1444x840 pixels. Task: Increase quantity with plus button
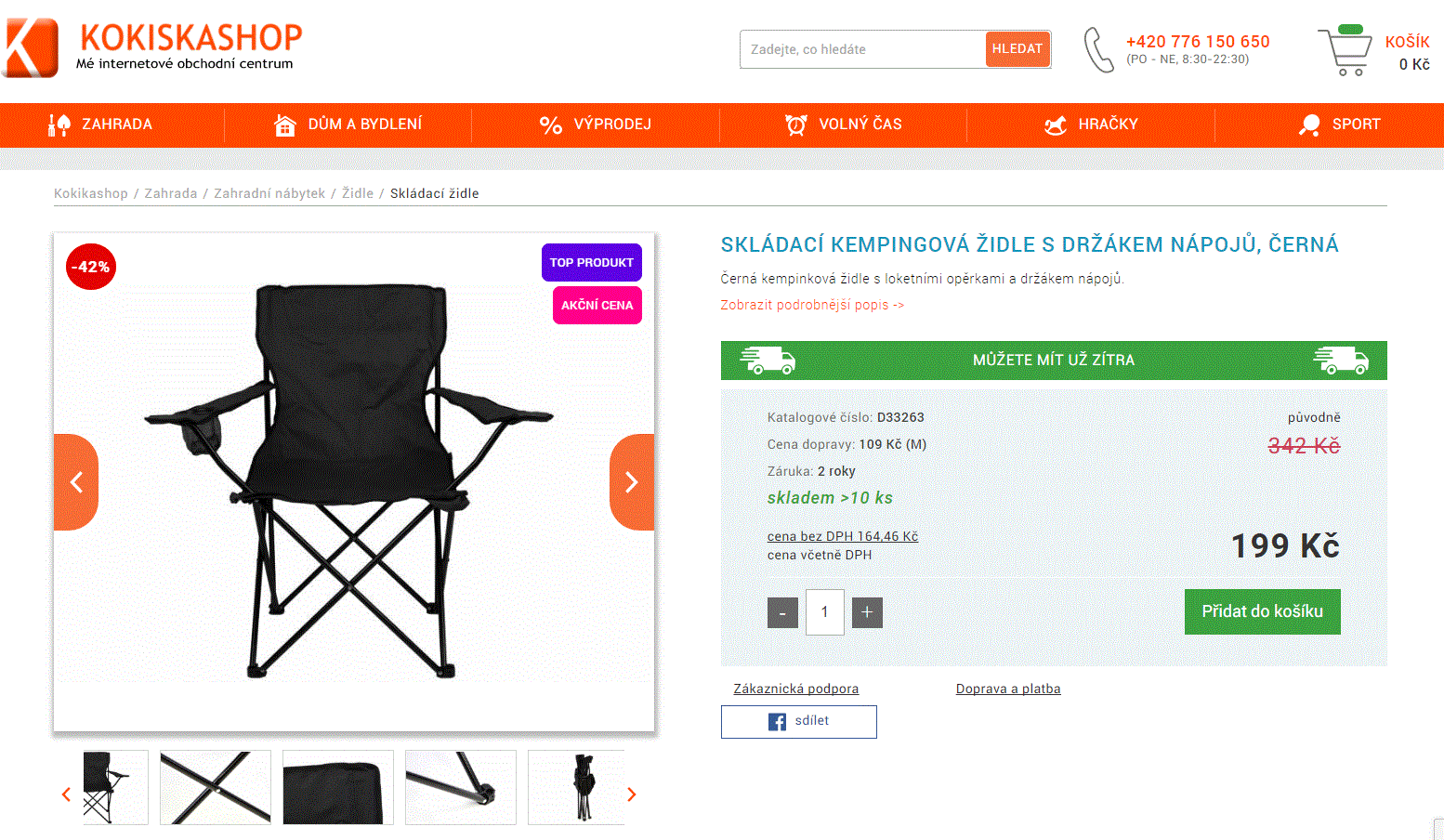tap(867, 612)
